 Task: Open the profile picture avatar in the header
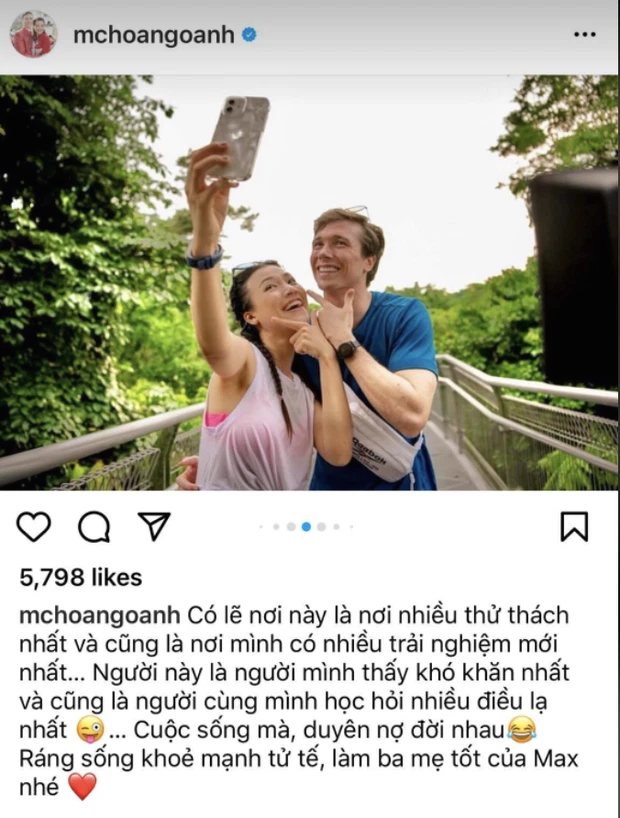(33, 34)
